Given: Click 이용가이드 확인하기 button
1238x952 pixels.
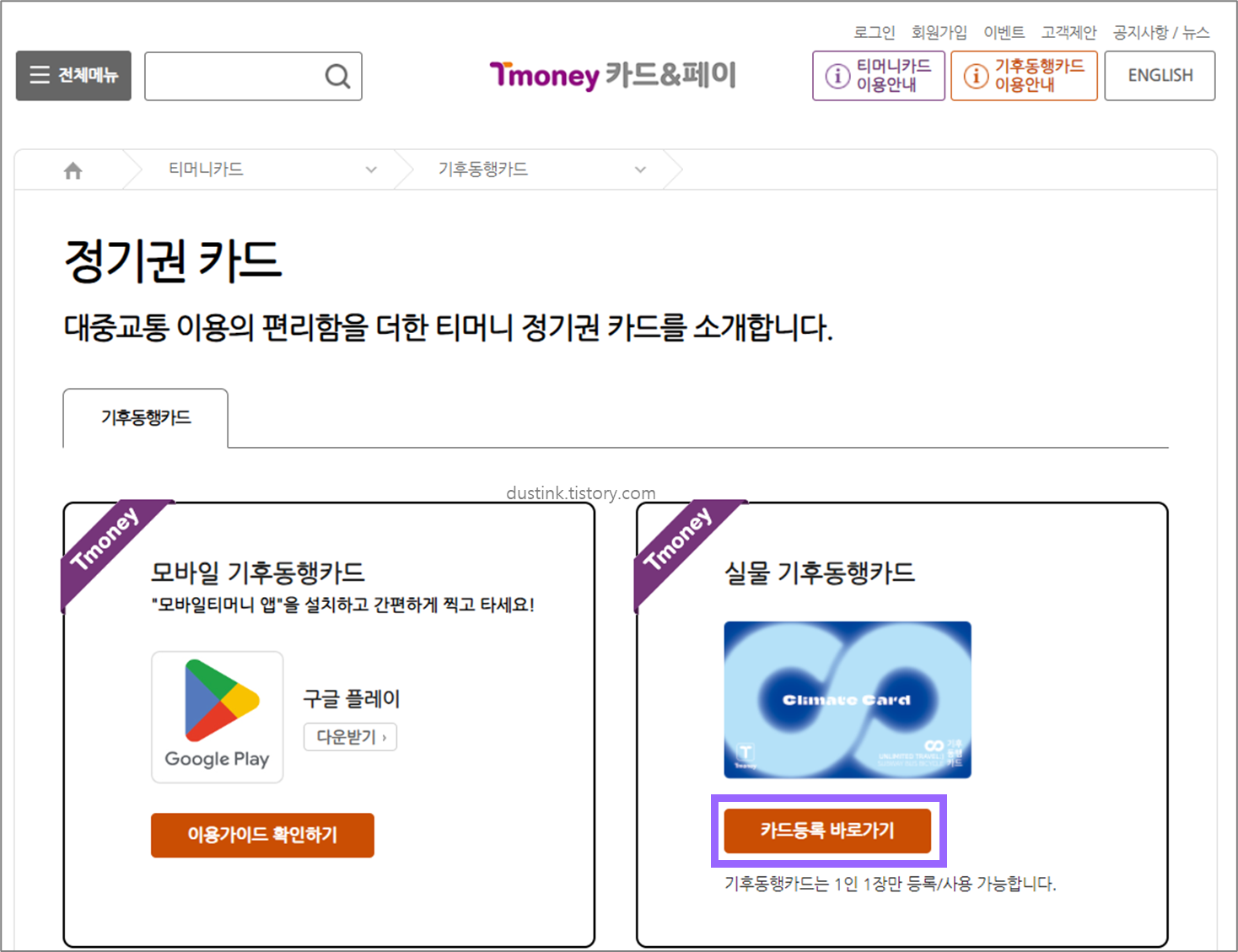Looking at the screenshot, I should click(262, 835).
